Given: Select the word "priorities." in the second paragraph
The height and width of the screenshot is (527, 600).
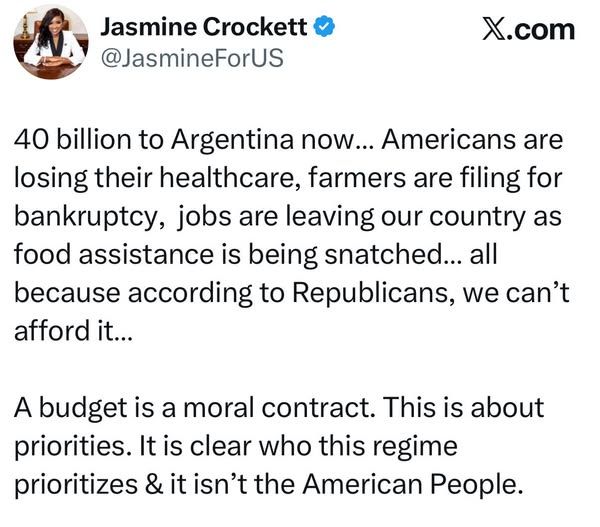Looking at the screenshot, I should click(70, 447).
